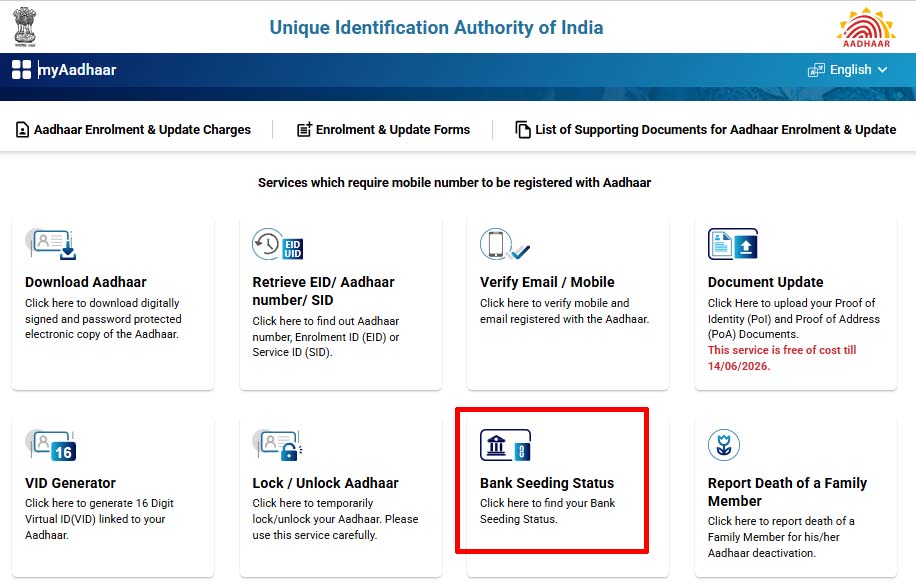Viewport: 916px width, 585px height.
Task: Click 'This service is free of cost till 14/06/2026' text
Action: 782,358
